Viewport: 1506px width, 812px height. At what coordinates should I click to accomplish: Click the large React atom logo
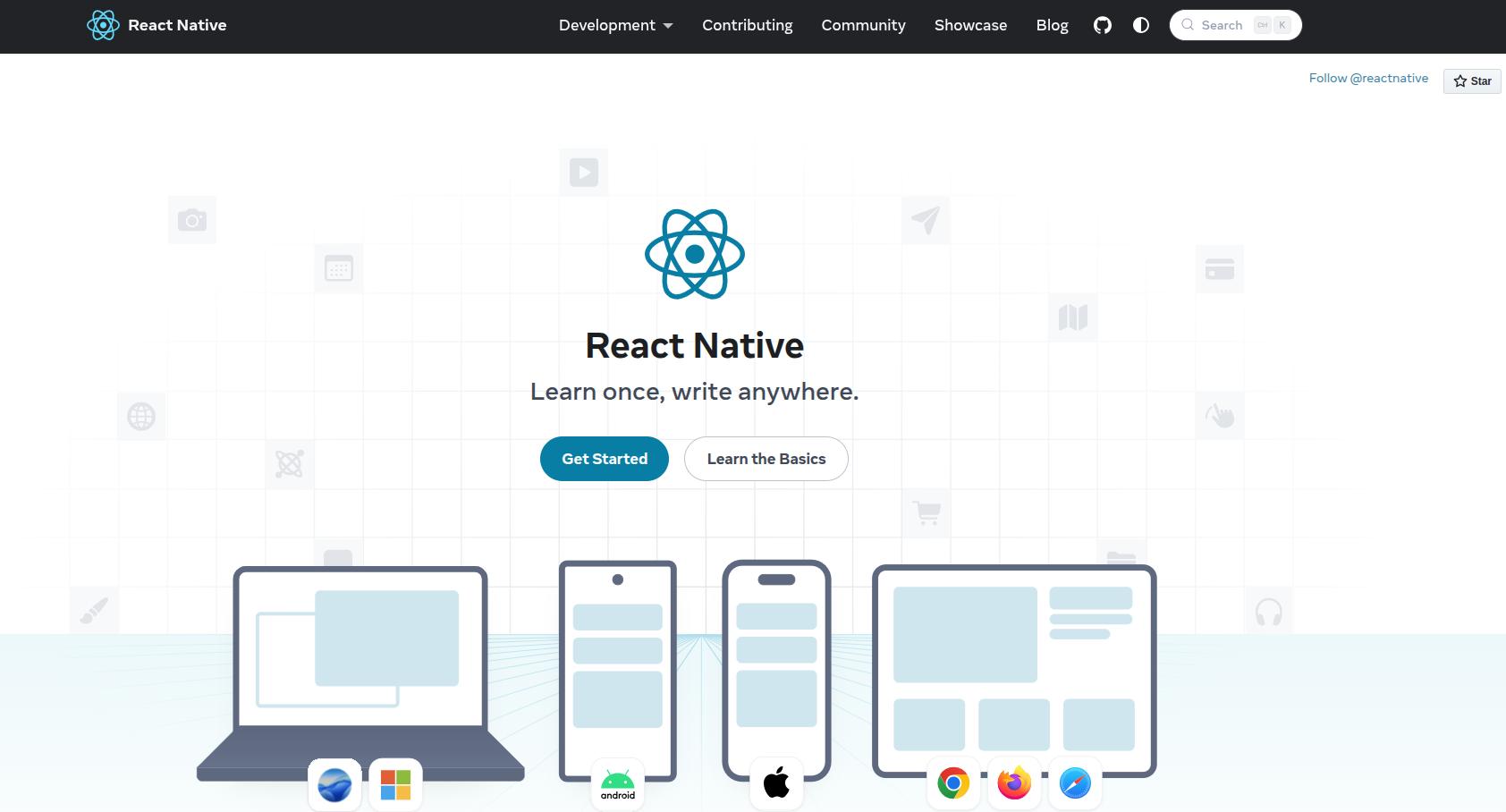695,254
